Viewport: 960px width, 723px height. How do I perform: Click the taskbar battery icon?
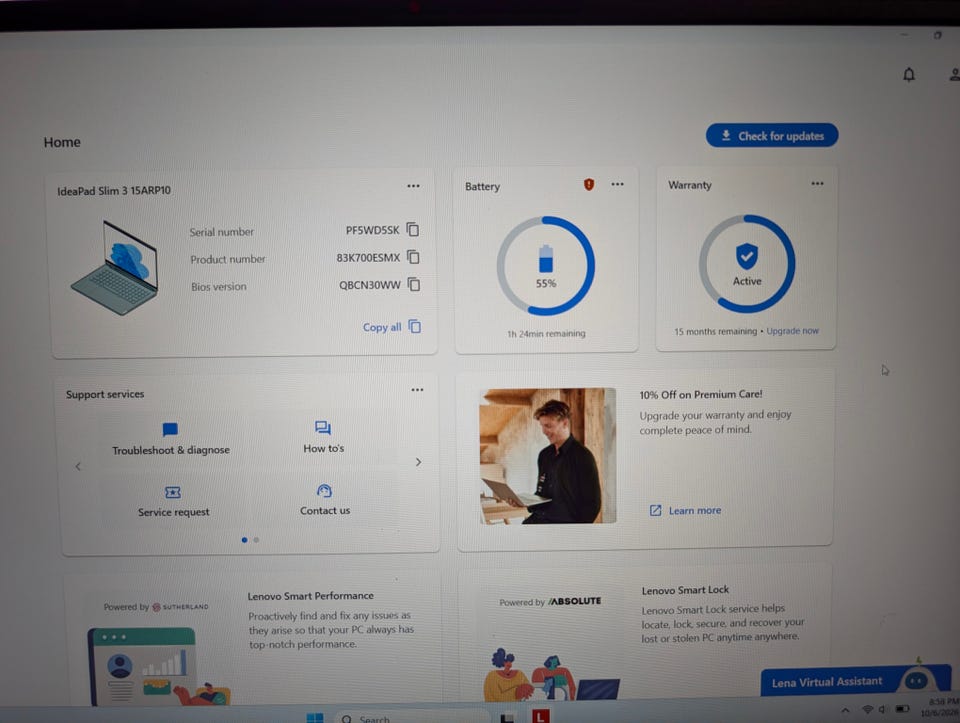pos(902,709)
